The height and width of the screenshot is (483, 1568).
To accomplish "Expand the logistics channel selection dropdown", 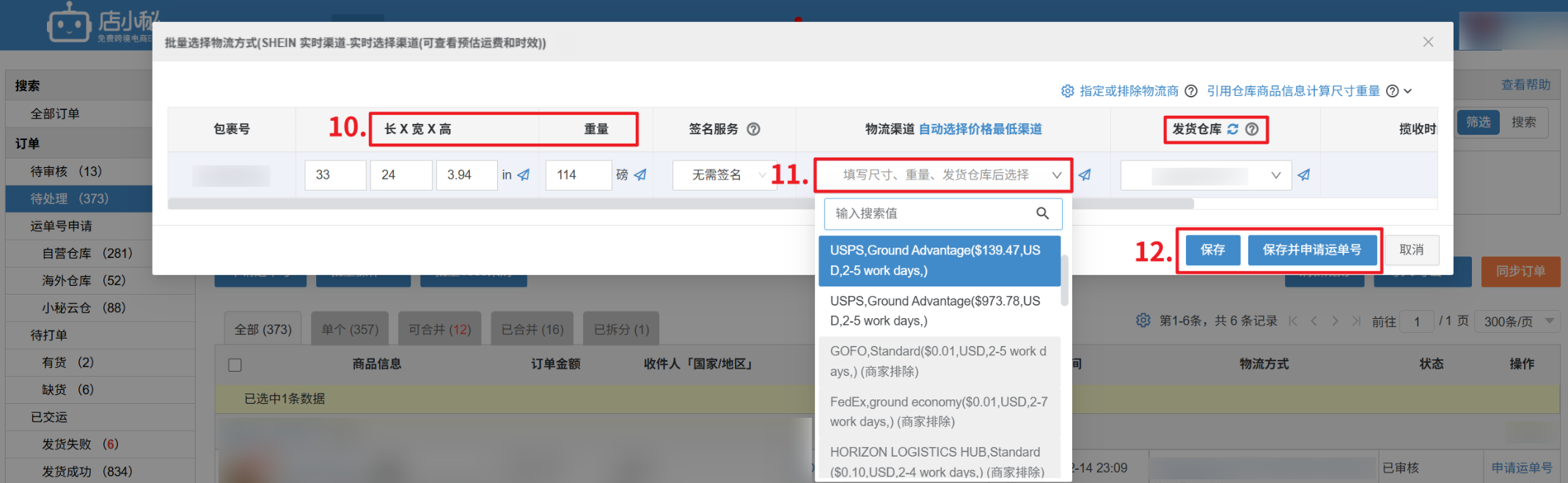I will pos(942,175).
